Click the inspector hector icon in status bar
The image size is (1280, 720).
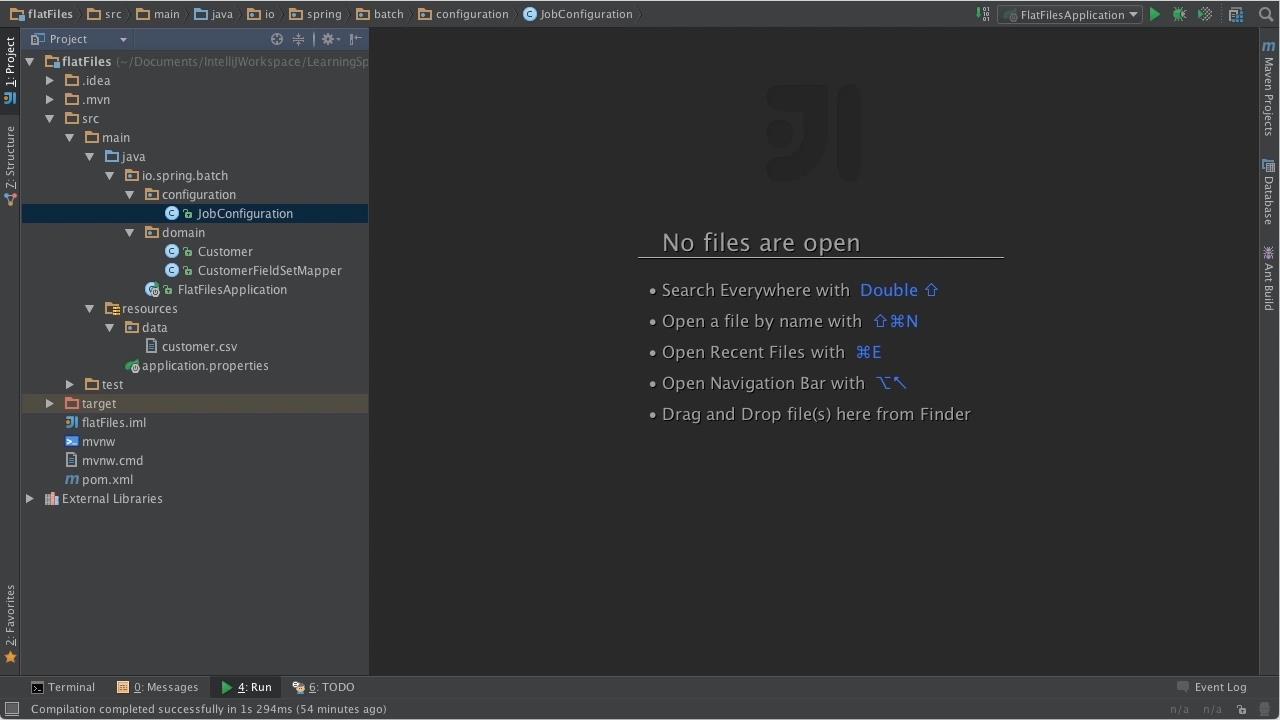click(x=1266, y=709)
